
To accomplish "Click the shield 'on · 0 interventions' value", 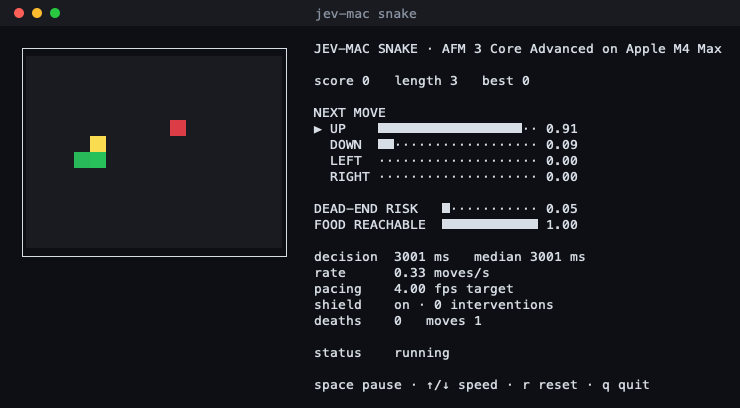I will pos(473,305).
